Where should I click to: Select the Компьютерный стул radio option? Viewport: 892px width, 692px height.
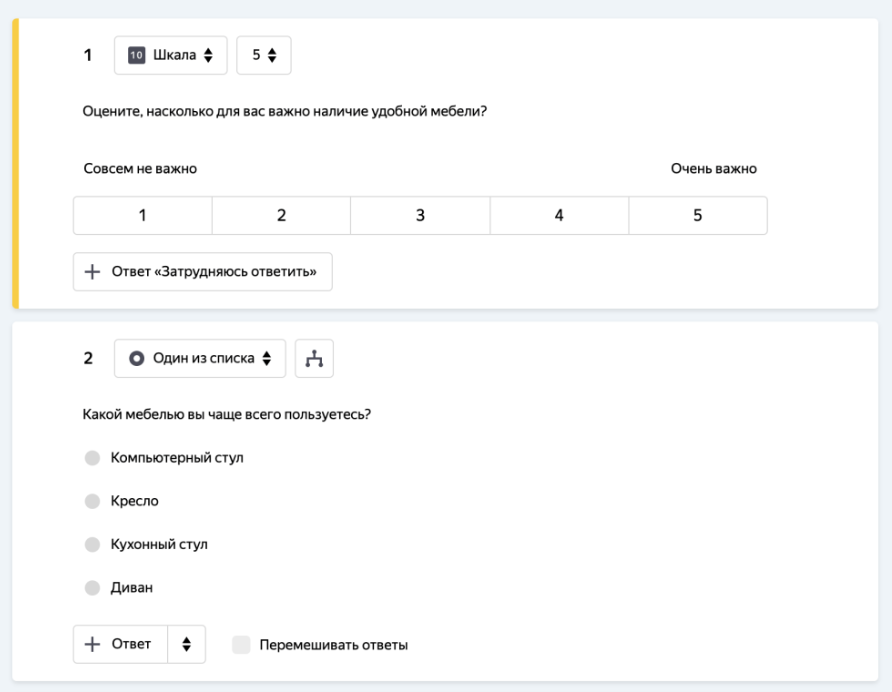92,458
